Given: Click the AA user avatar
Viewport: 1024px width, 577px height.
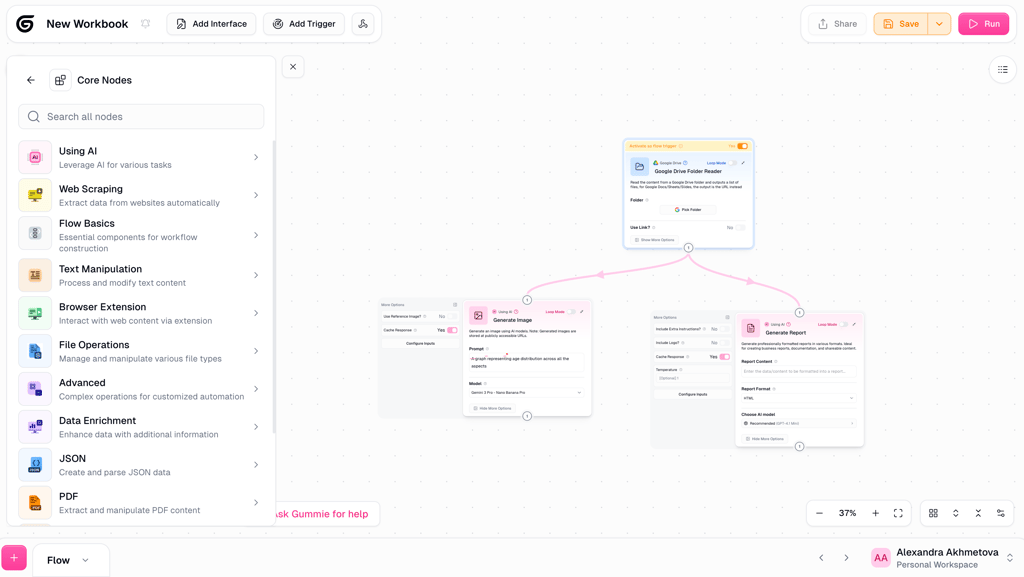Looking at the screenshot, I should coord(880,558).
